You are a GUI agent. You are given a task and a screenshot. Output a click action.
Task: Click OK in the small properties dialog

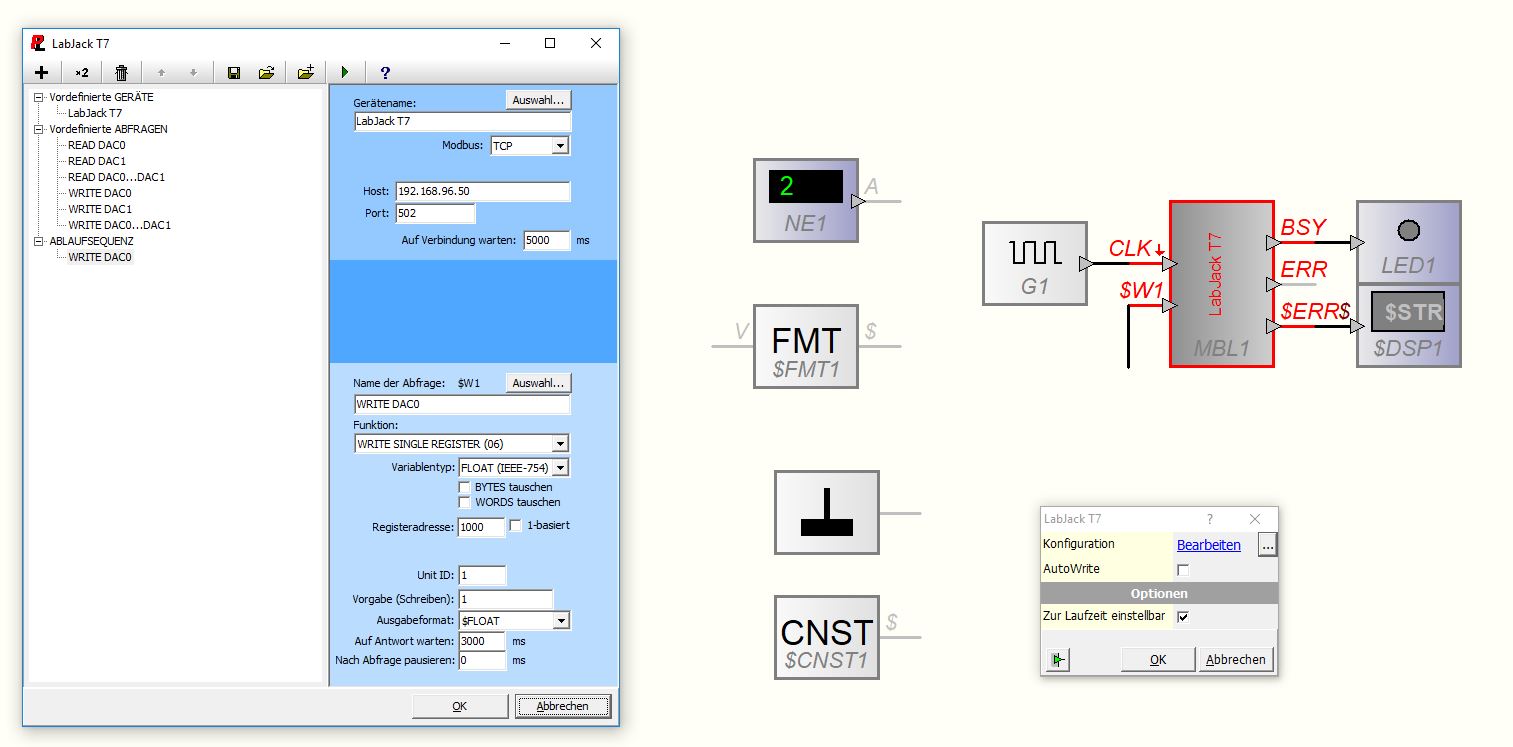point(1158,660)
